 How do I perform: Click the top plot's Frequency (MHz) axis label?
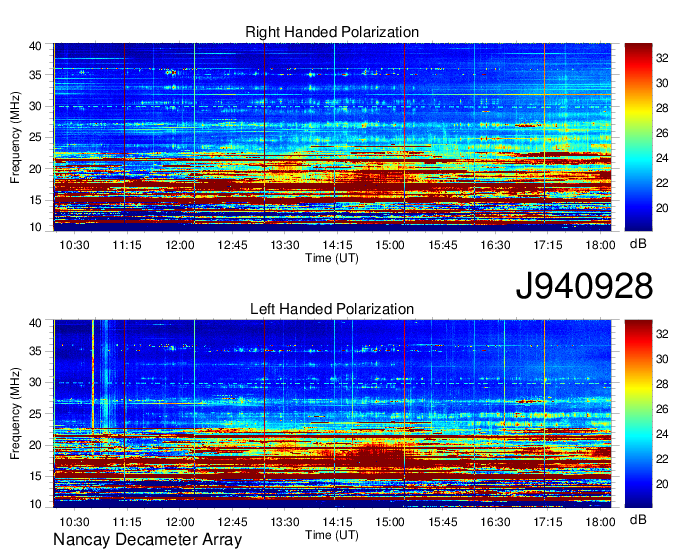(15, 137)
